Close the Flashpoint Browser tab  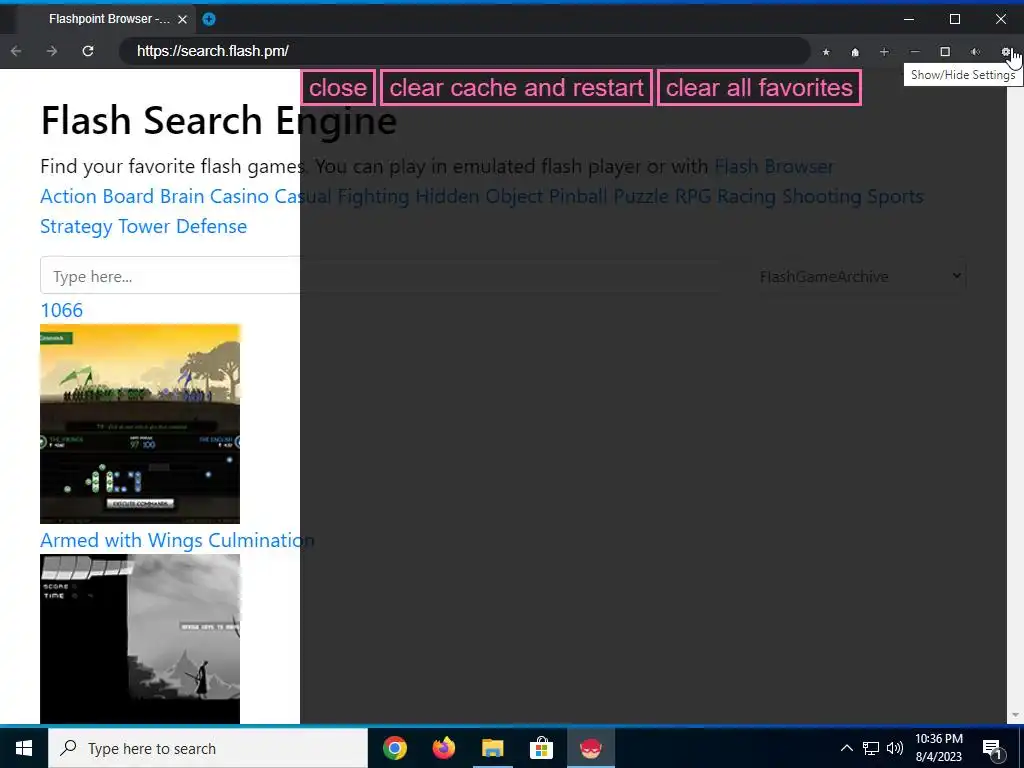(183, 19)
